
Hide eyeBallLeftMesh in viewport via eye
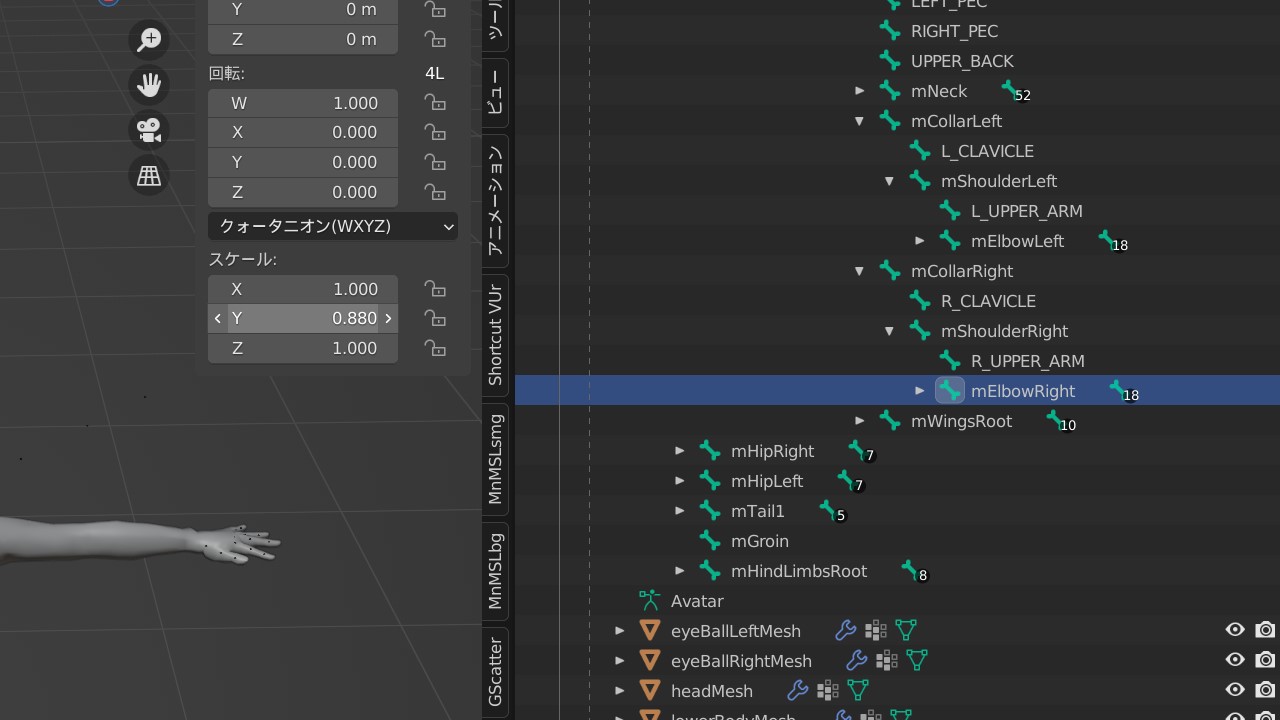coord(1235,630)
